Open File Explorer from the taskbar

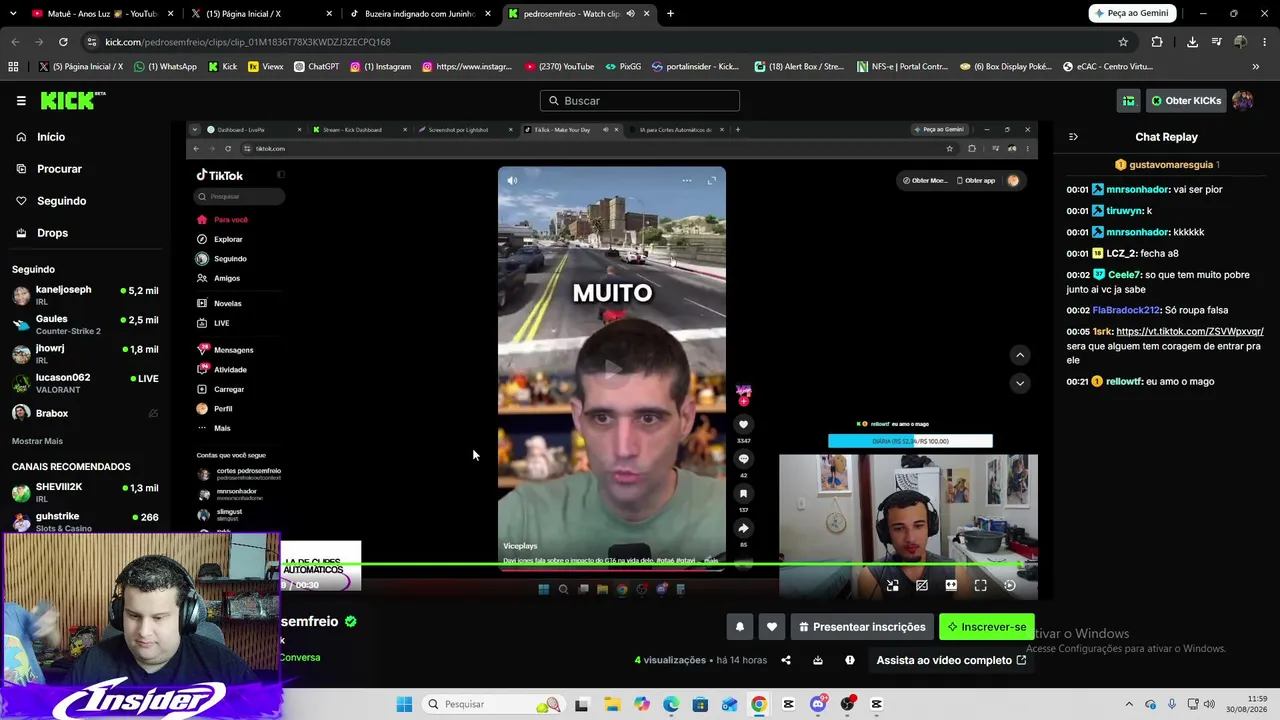[x=611, y=704]
